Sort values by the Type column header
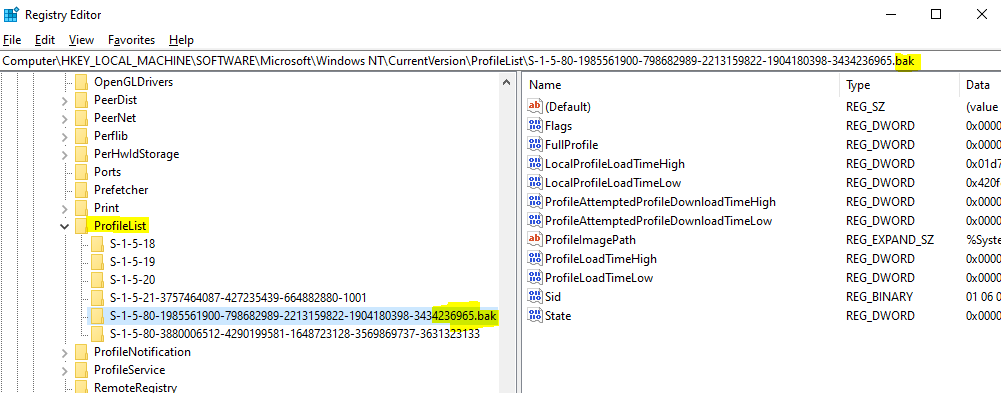1001x393 pixels. coord(898,85)
